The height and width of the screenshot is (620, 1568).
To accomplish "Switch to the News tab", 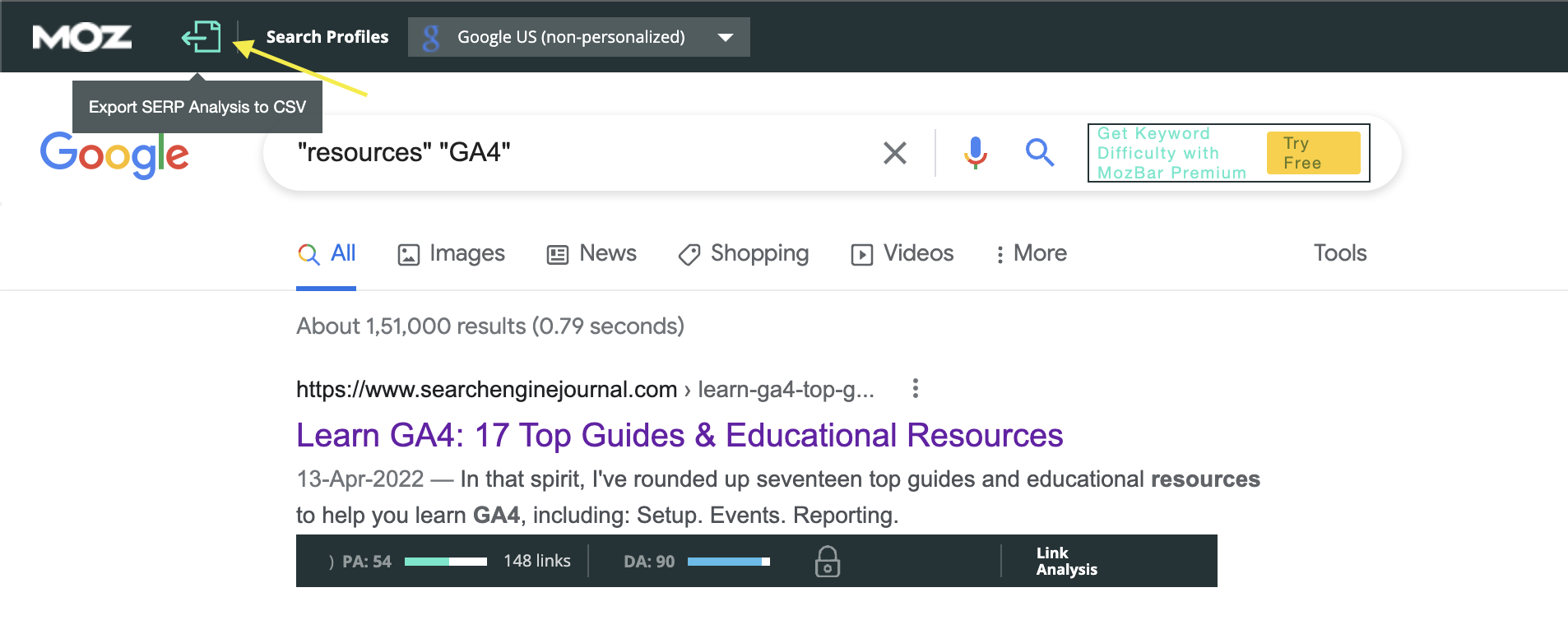I will click(x=591, y=253).
